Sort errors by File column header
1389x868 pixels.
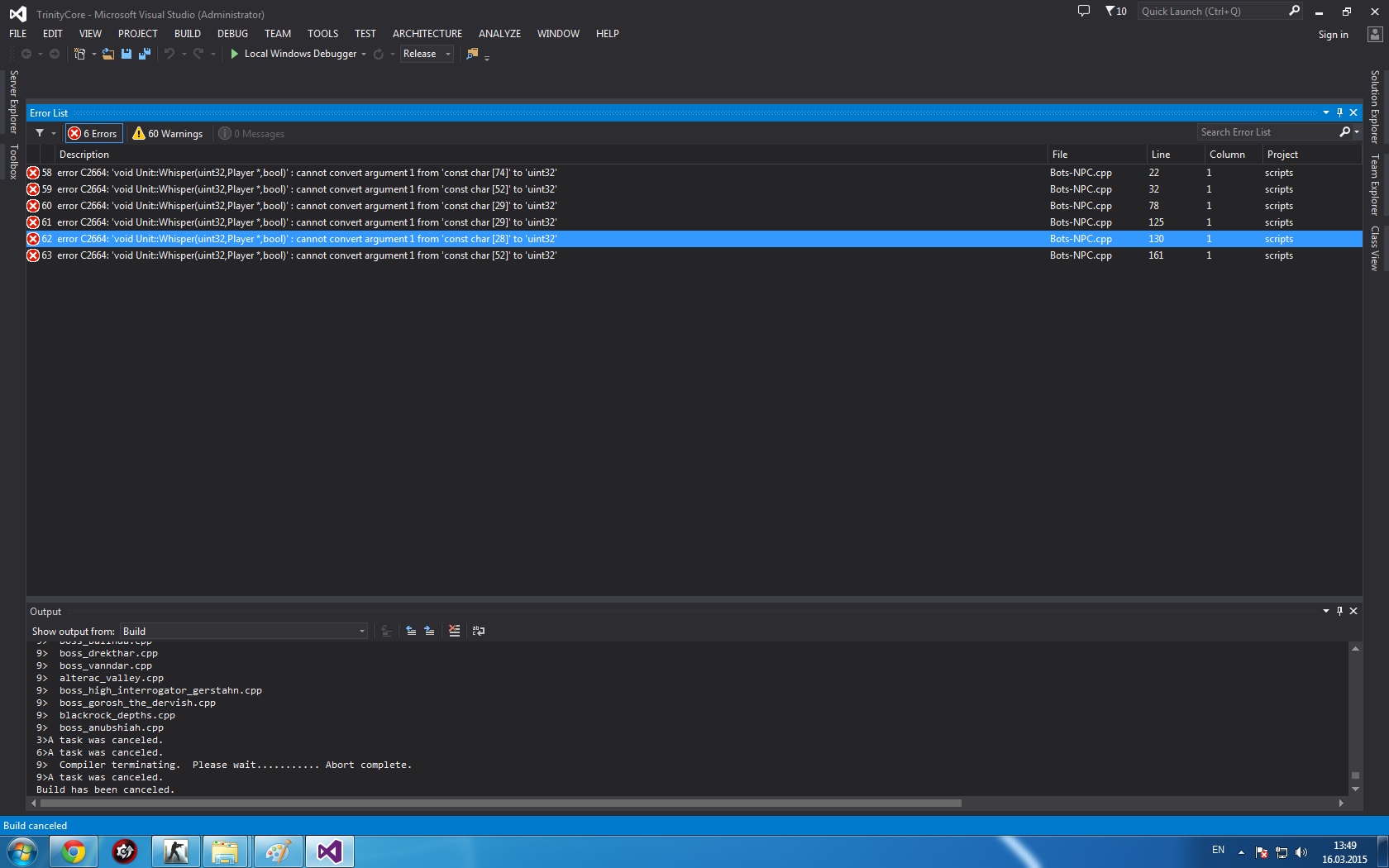1097,155
